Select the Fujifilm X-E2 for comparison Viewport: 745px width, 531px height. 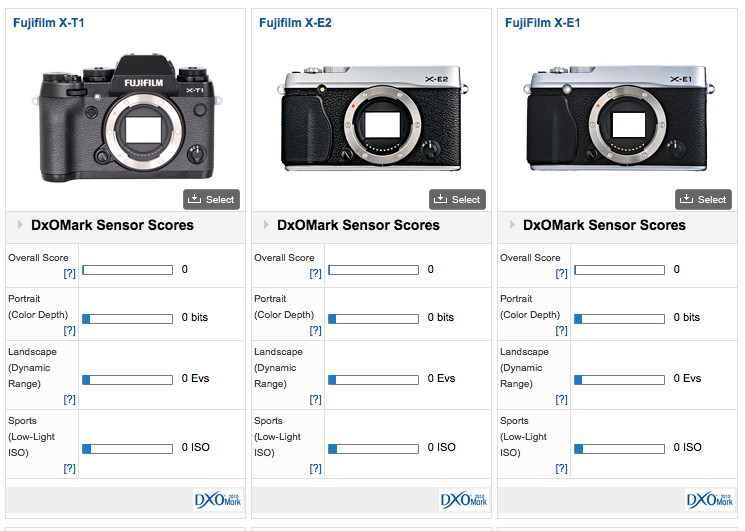pyautogui.click(x=458, y=199)
